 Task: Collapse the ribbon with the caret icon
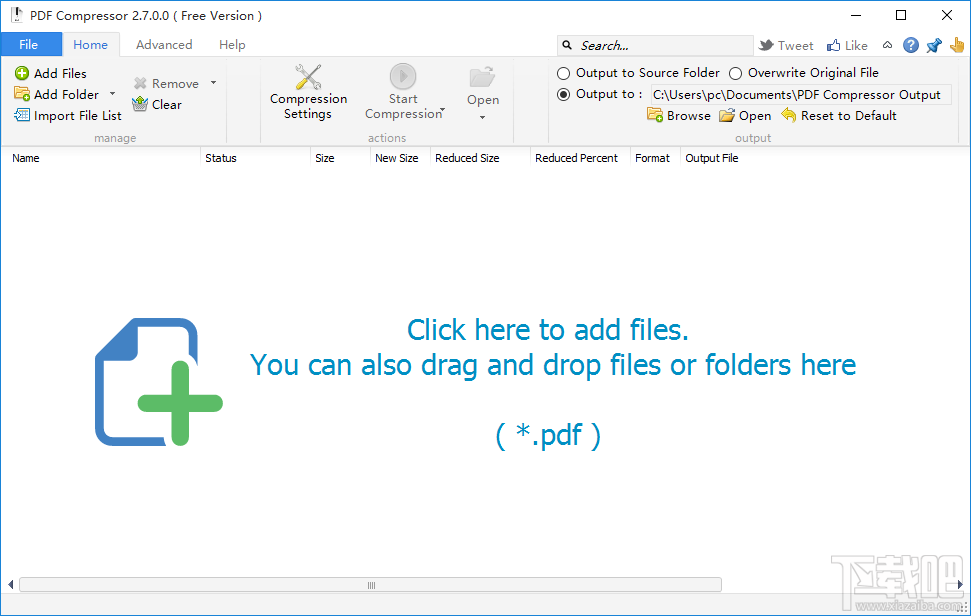pyautogui.click(x=887, y=45)
